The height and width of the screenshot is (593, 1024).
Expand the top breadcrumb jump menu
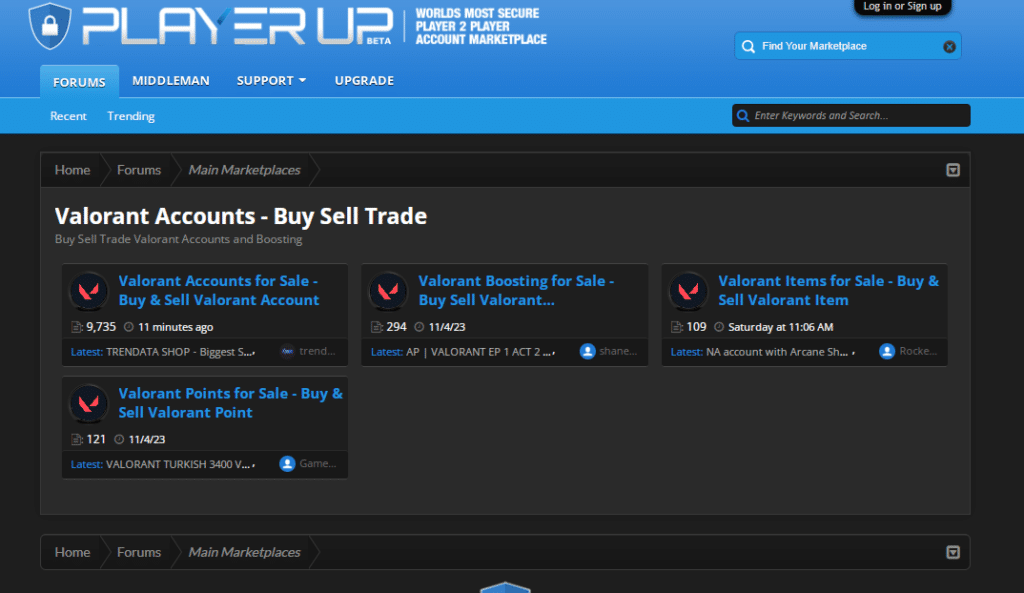[x=953, y=170]
